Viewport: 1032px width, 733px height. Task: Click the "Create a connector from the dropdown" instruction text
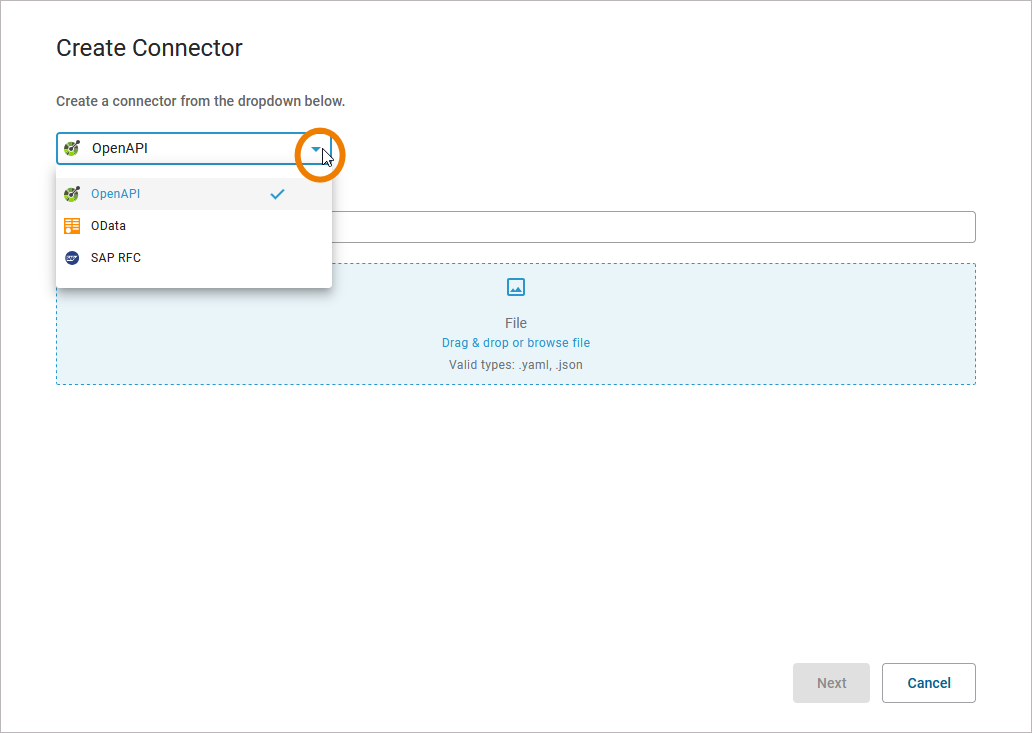pos(200,102)
